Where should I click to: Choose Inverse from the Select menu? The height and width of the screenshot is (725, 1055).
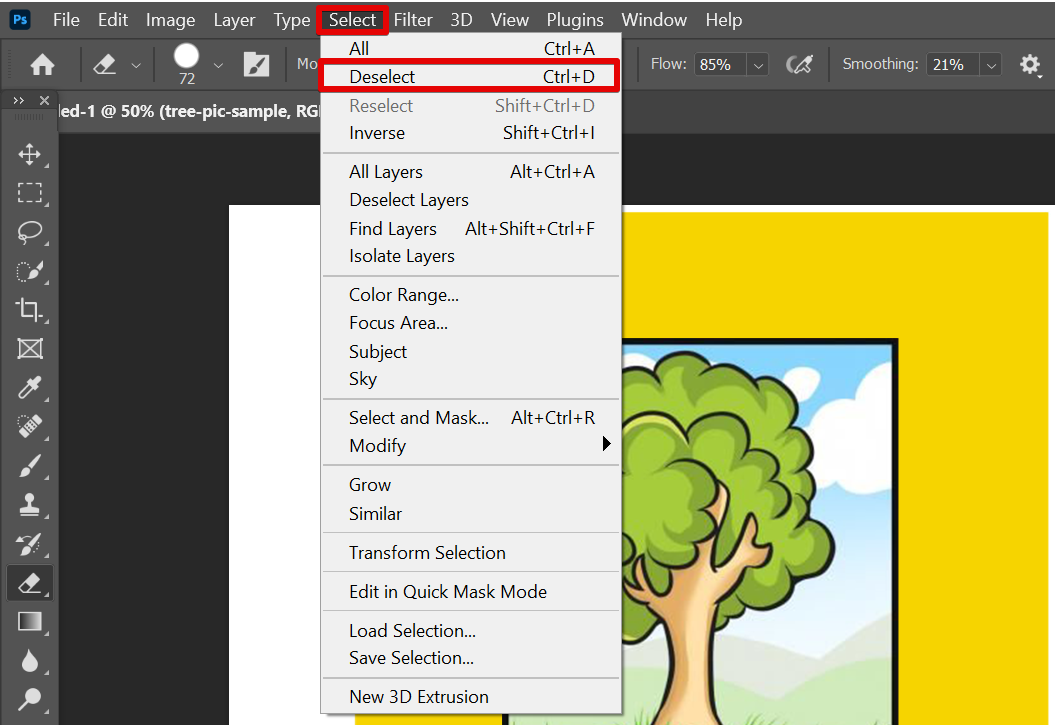pos(377,133)
